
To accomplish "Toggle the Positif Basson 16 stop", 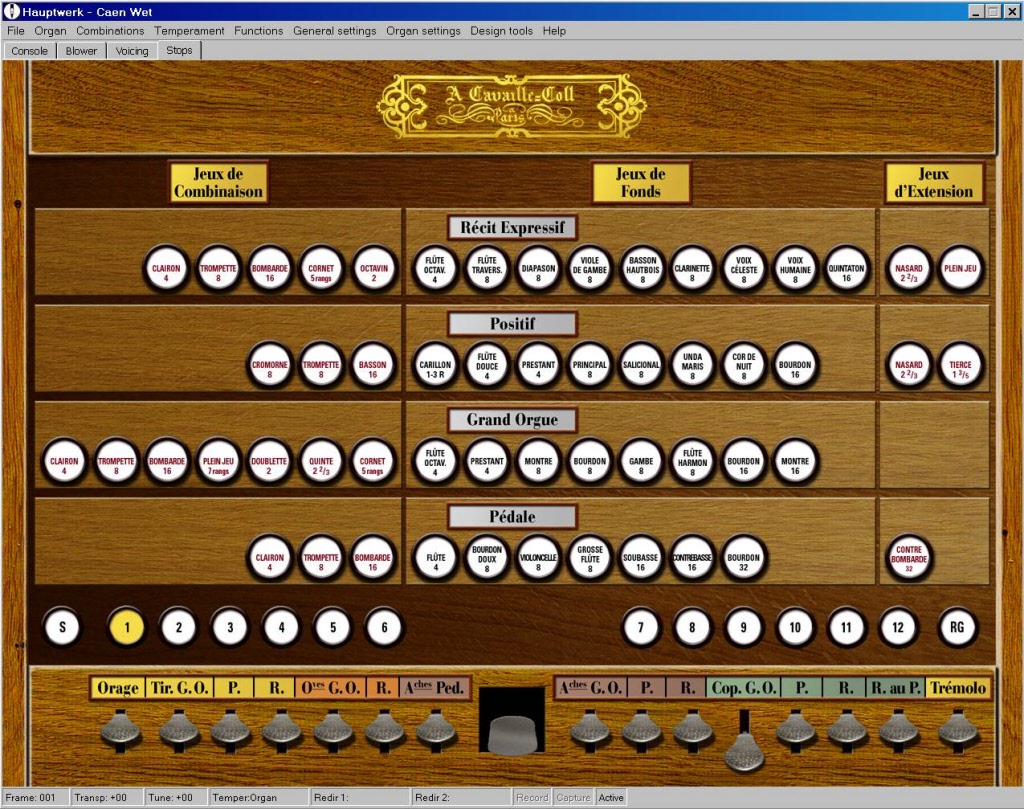I will 372,366.
